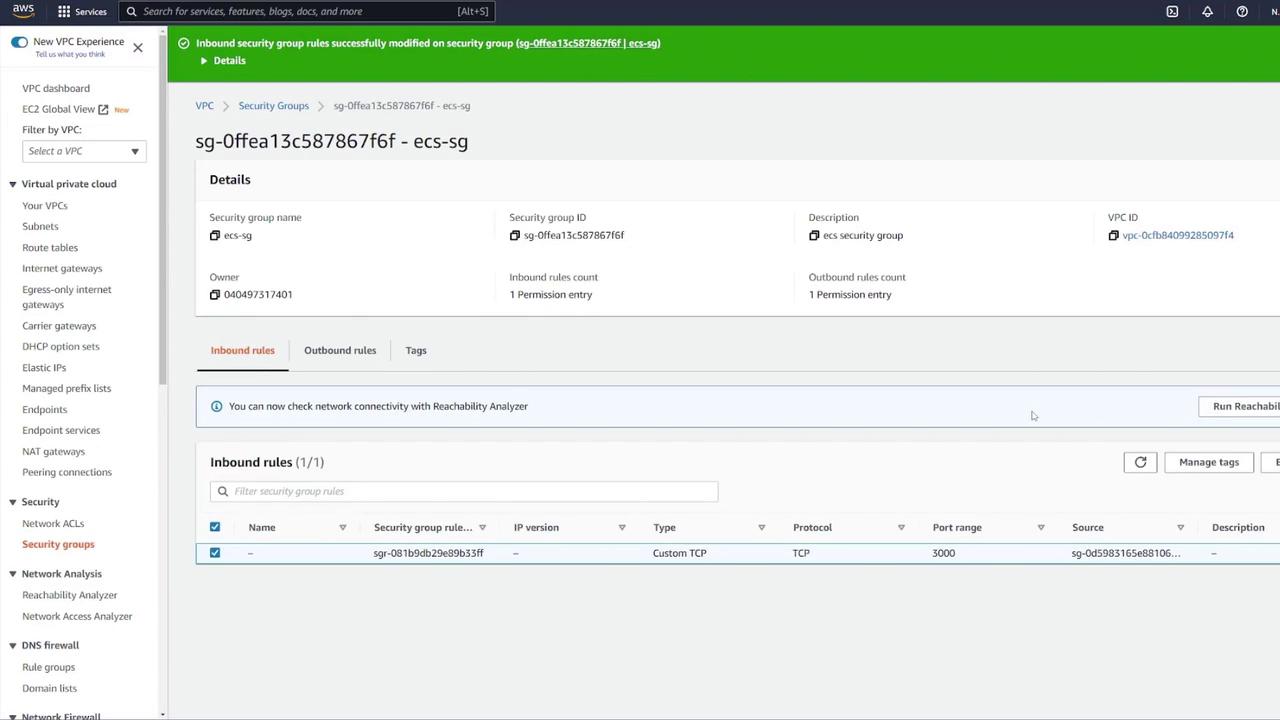This screenshot has height=720, width=1280.
Task: Collapse the Virtual private cloud section
Action: [x=13, y=184]
